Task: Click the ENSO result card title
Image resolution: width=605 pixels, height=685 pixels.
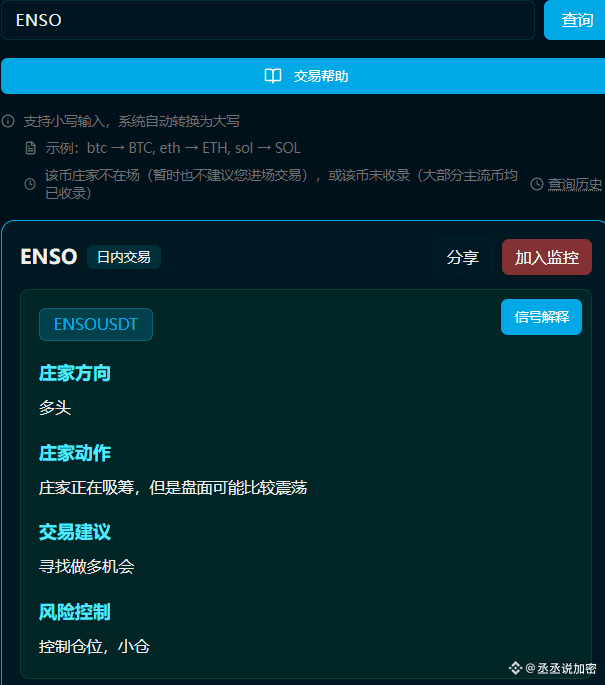Action: [x=49, y=257]
